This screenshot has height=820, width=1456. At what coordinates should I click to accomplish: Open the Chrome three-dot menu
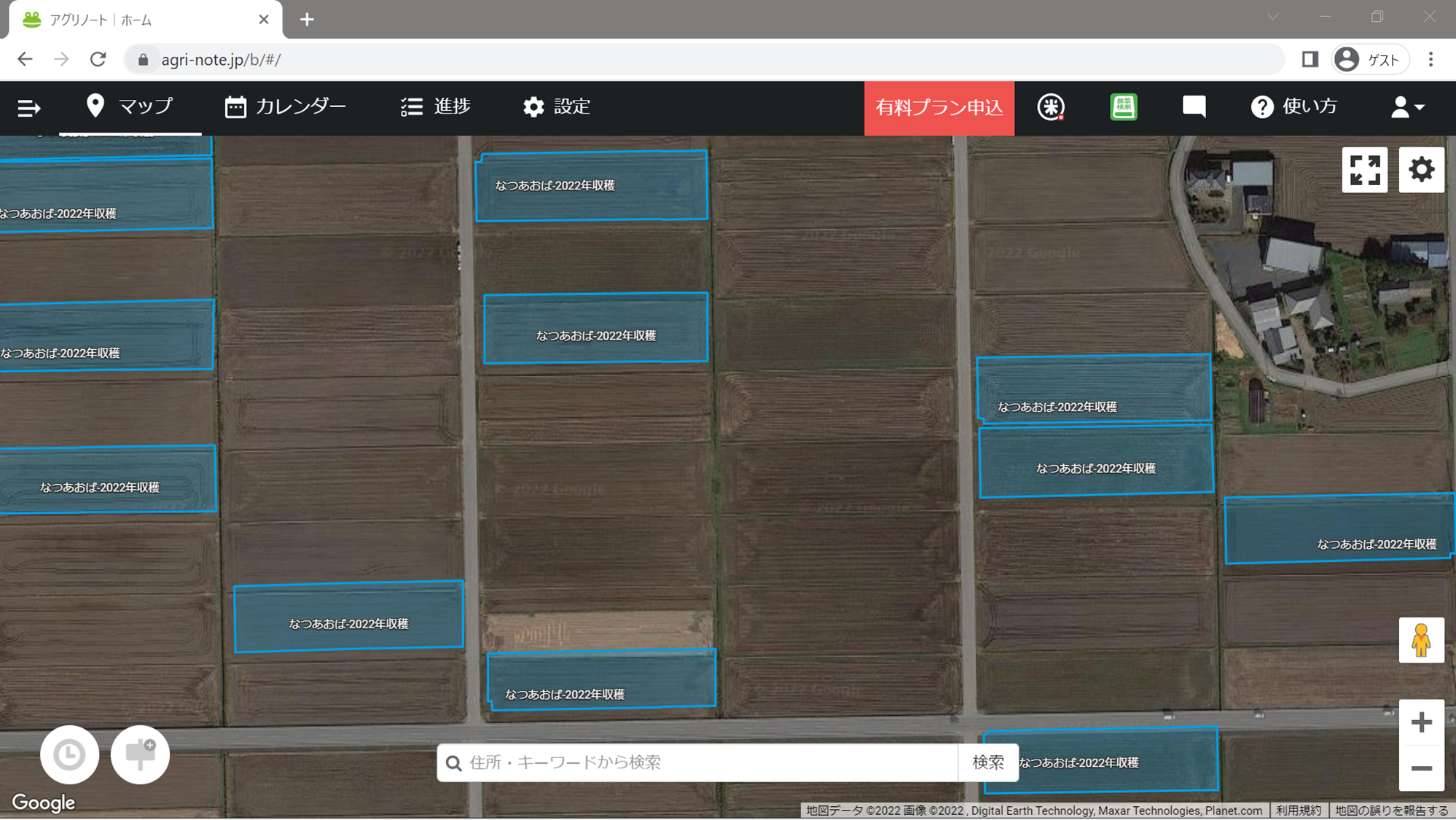(1430, 60)
